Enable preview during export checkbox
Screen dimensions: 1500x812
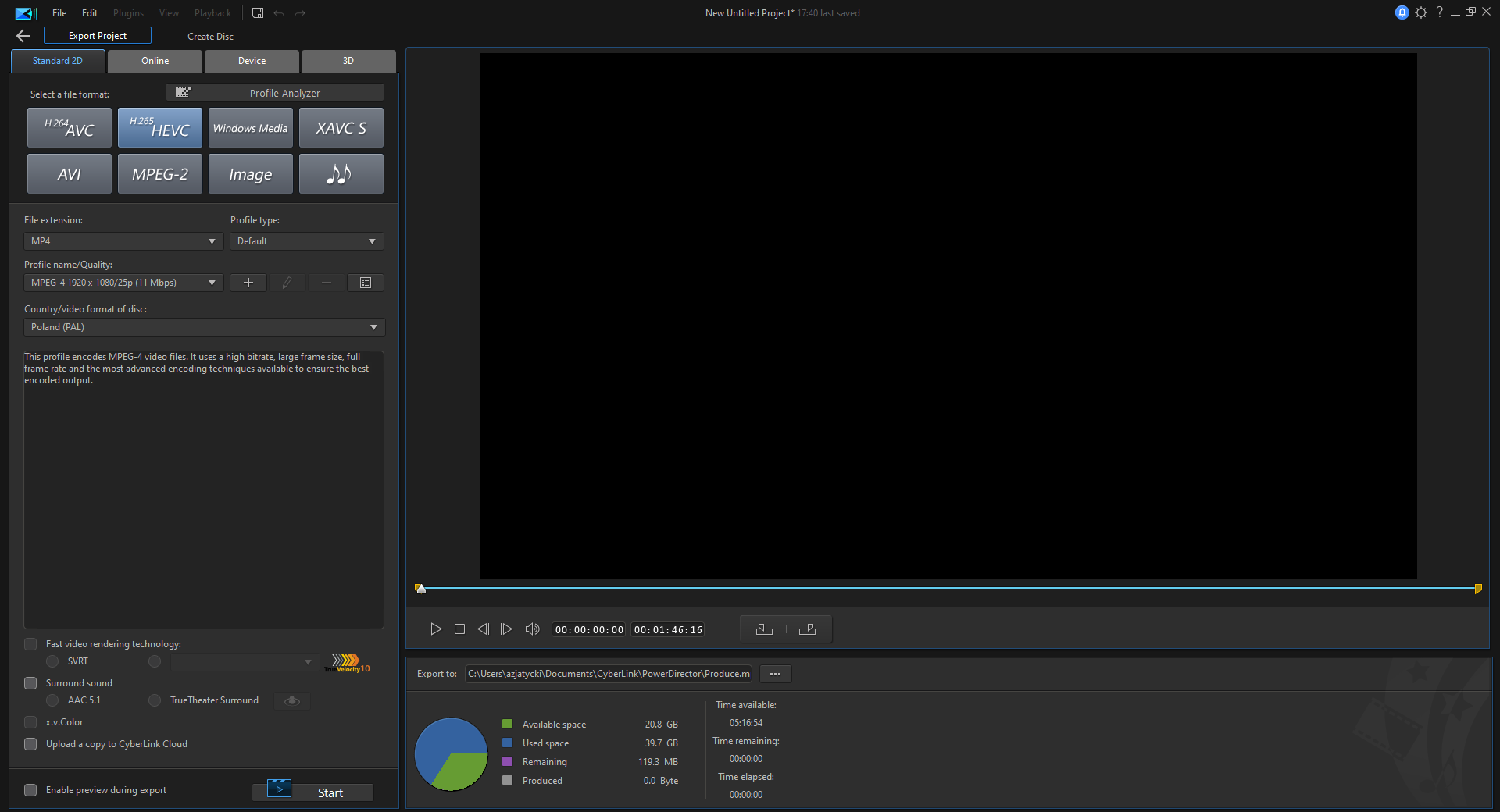coord(30,790)
